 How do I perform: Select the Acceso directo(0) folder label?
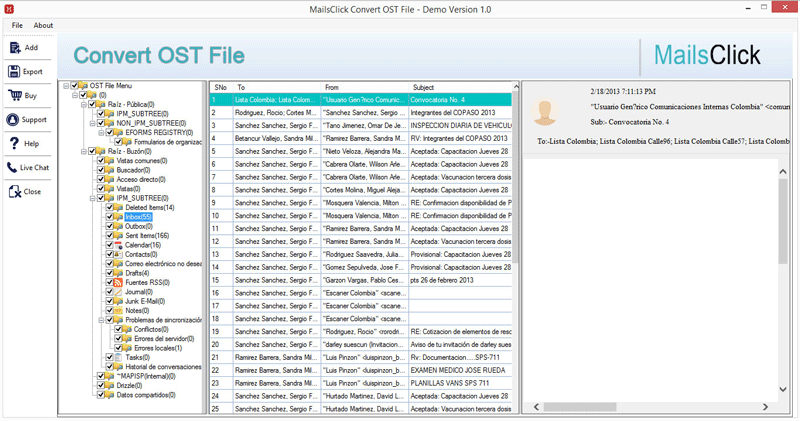(141, 180)
